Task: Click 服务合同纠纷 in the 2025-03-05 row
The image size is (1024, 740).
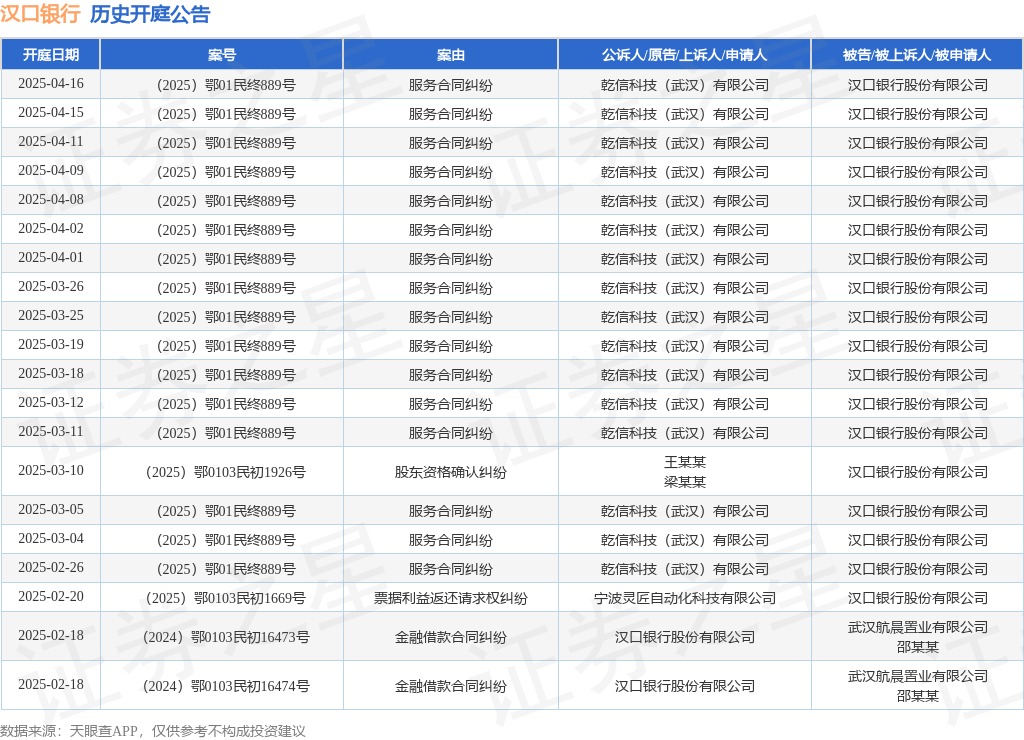Action: click(x=451, y=511)
